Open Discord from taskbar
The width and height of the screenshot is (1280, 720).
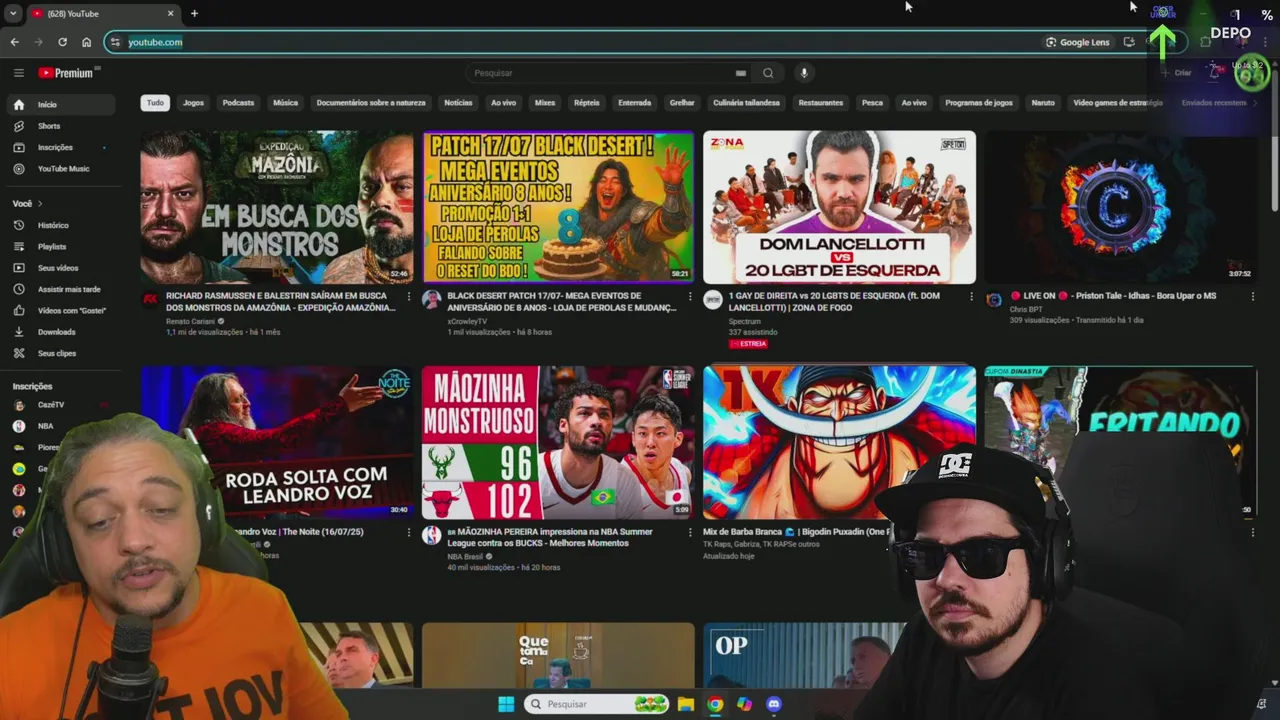[773, 704]
